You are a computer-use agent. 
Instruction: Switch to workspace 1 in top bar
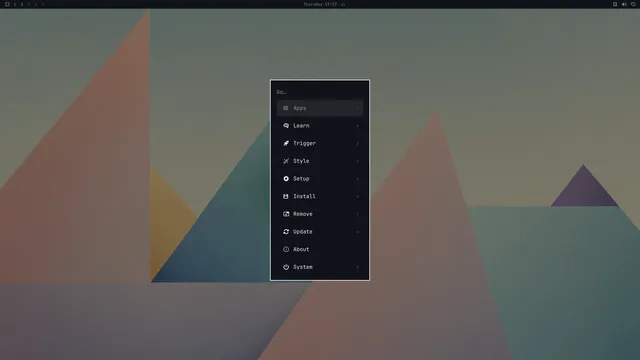point(15,4)
